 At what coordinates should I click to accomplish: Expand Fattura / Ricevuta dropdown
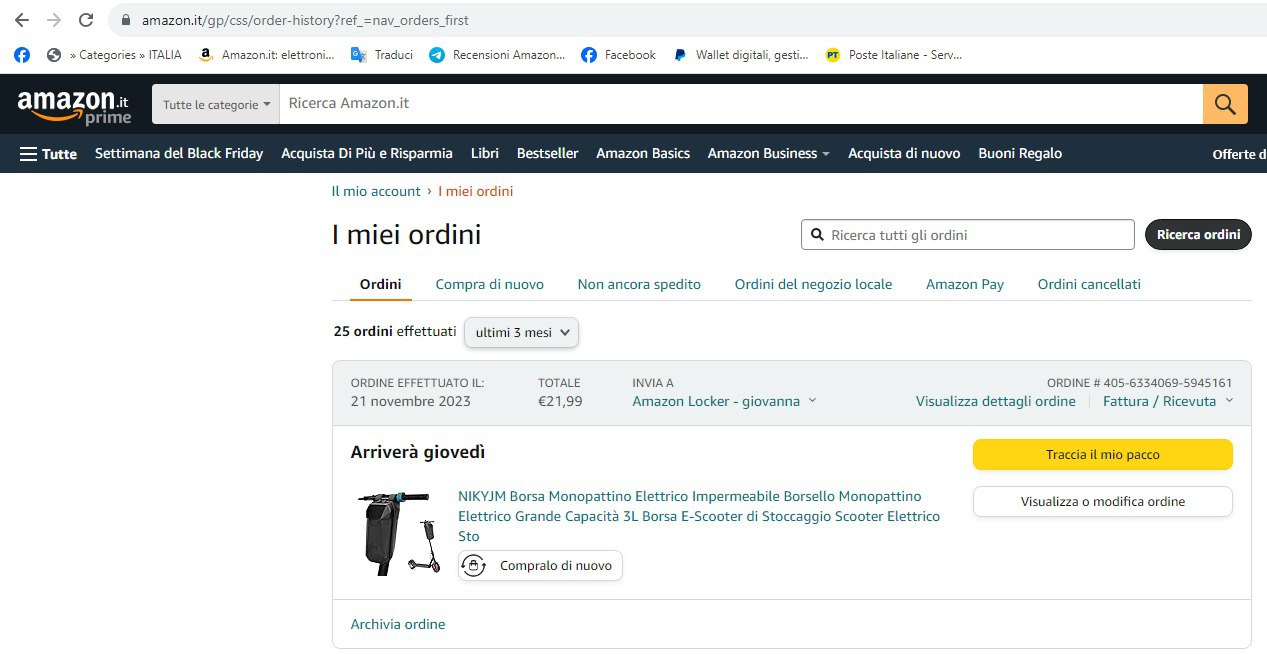point(1168,401)
